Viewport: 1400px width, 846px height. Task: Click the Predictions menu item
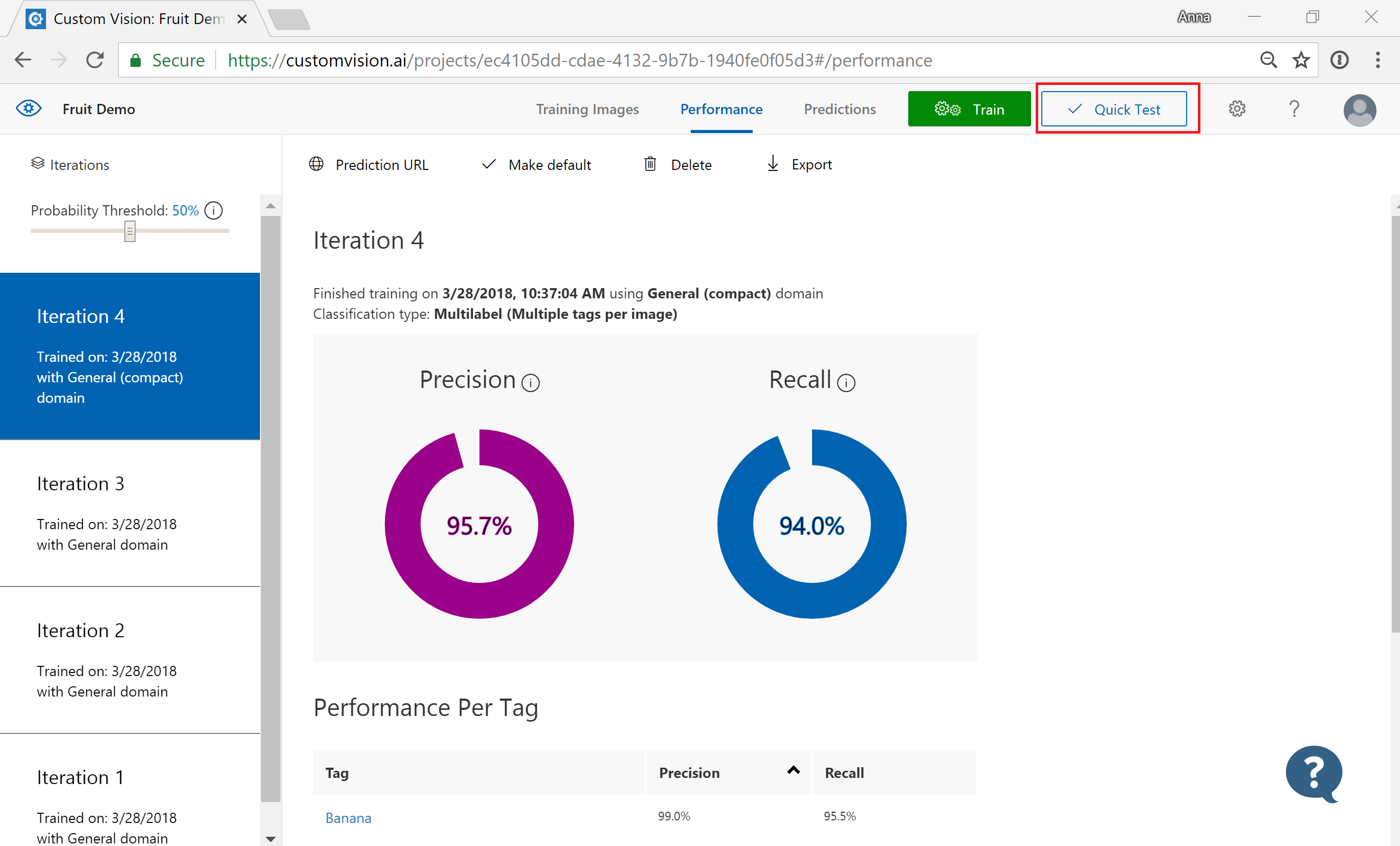tap(840, 109)
